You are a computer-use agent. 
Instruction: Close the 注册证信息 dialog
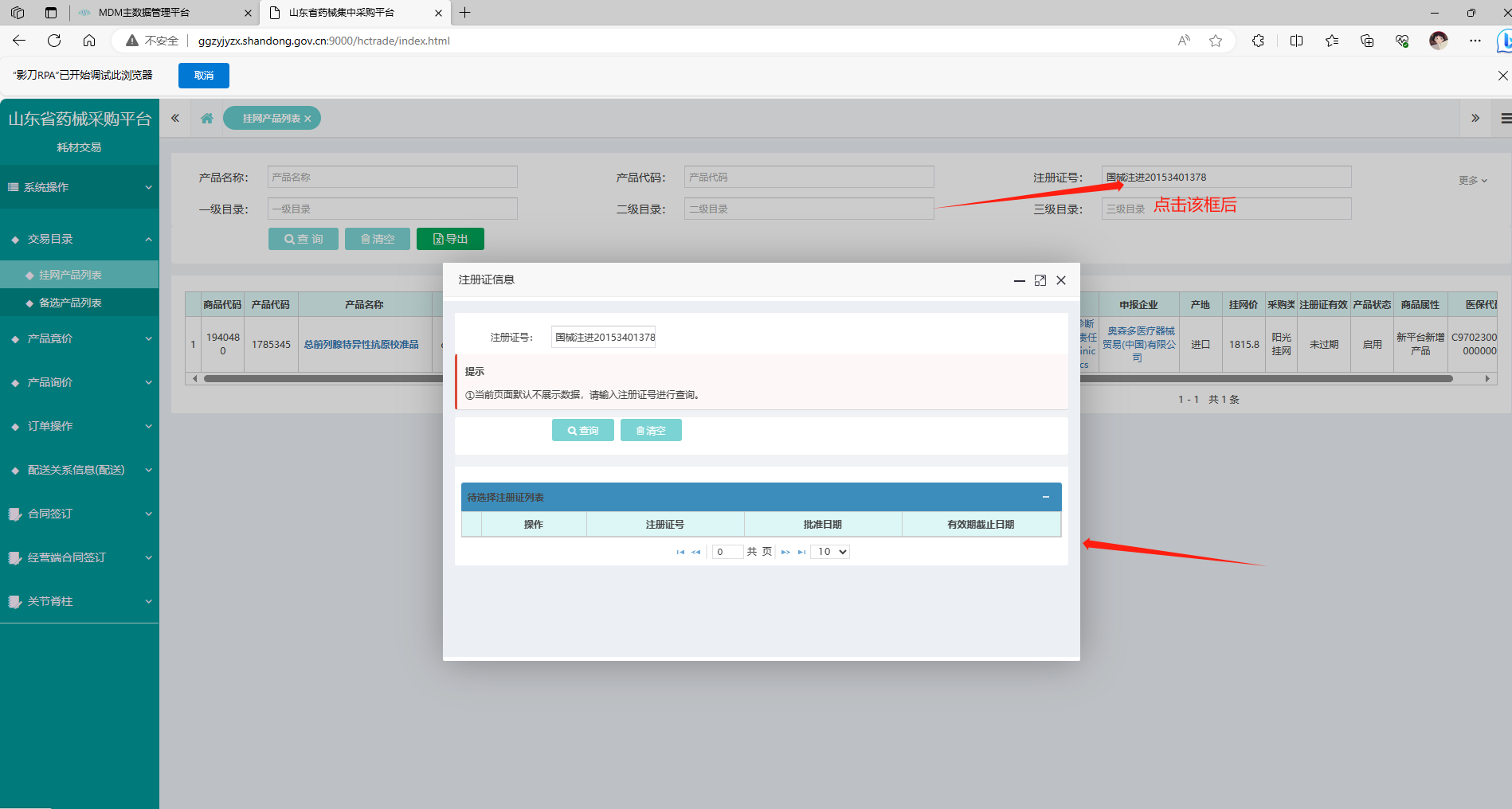[x=1061, y=280]
